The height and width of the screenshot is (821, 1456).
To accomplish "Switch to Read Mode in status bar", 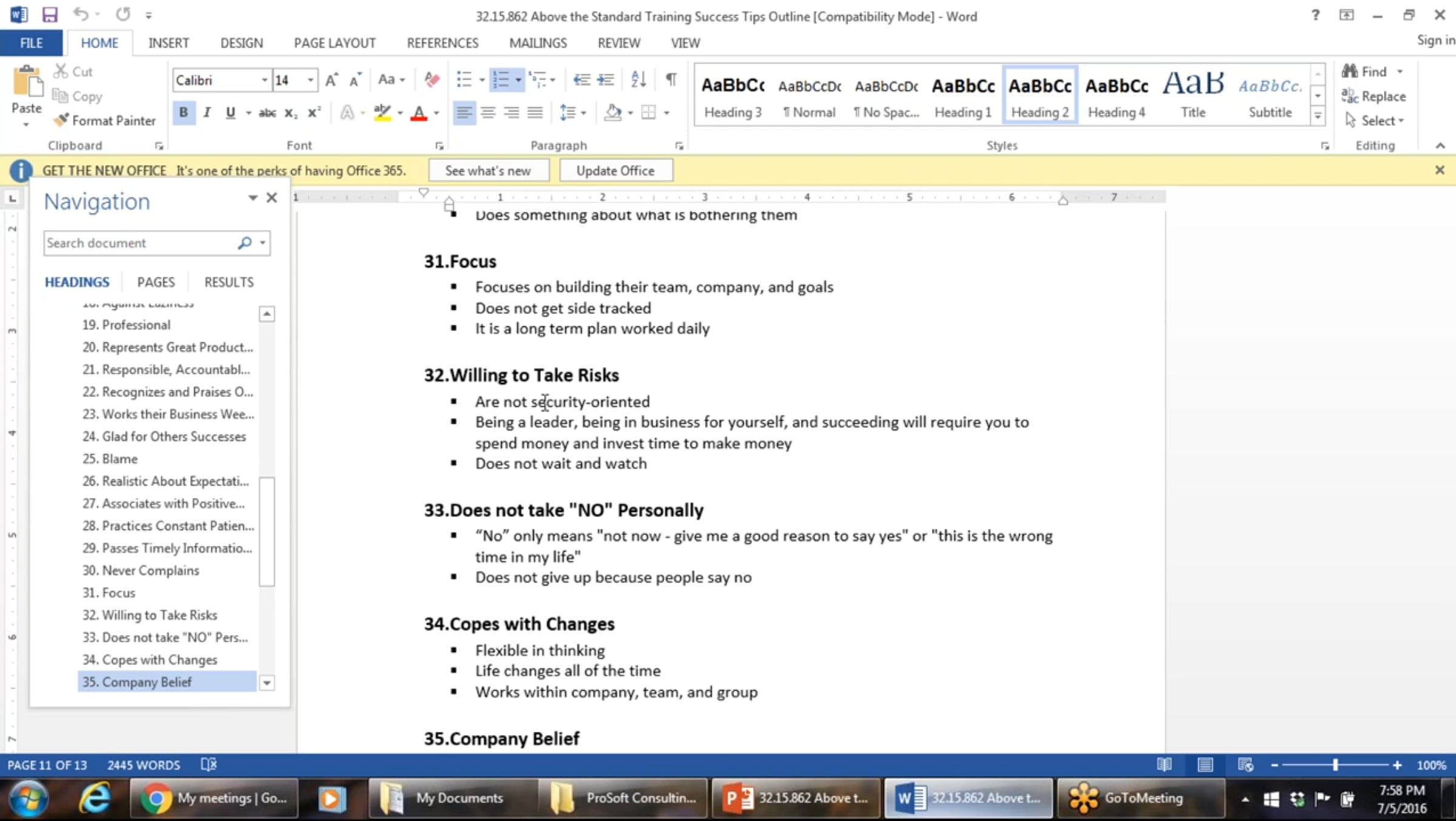I will coord(1164,765).
